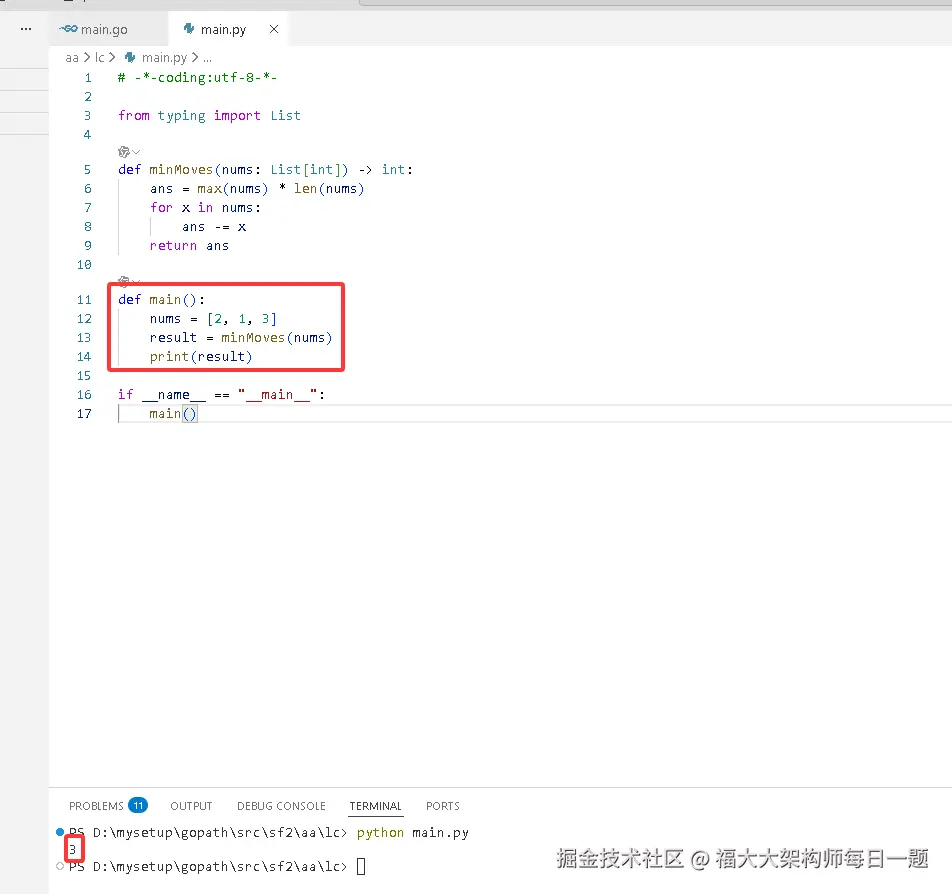Click 'minMoves' in the def line

(x=181, y=169)
